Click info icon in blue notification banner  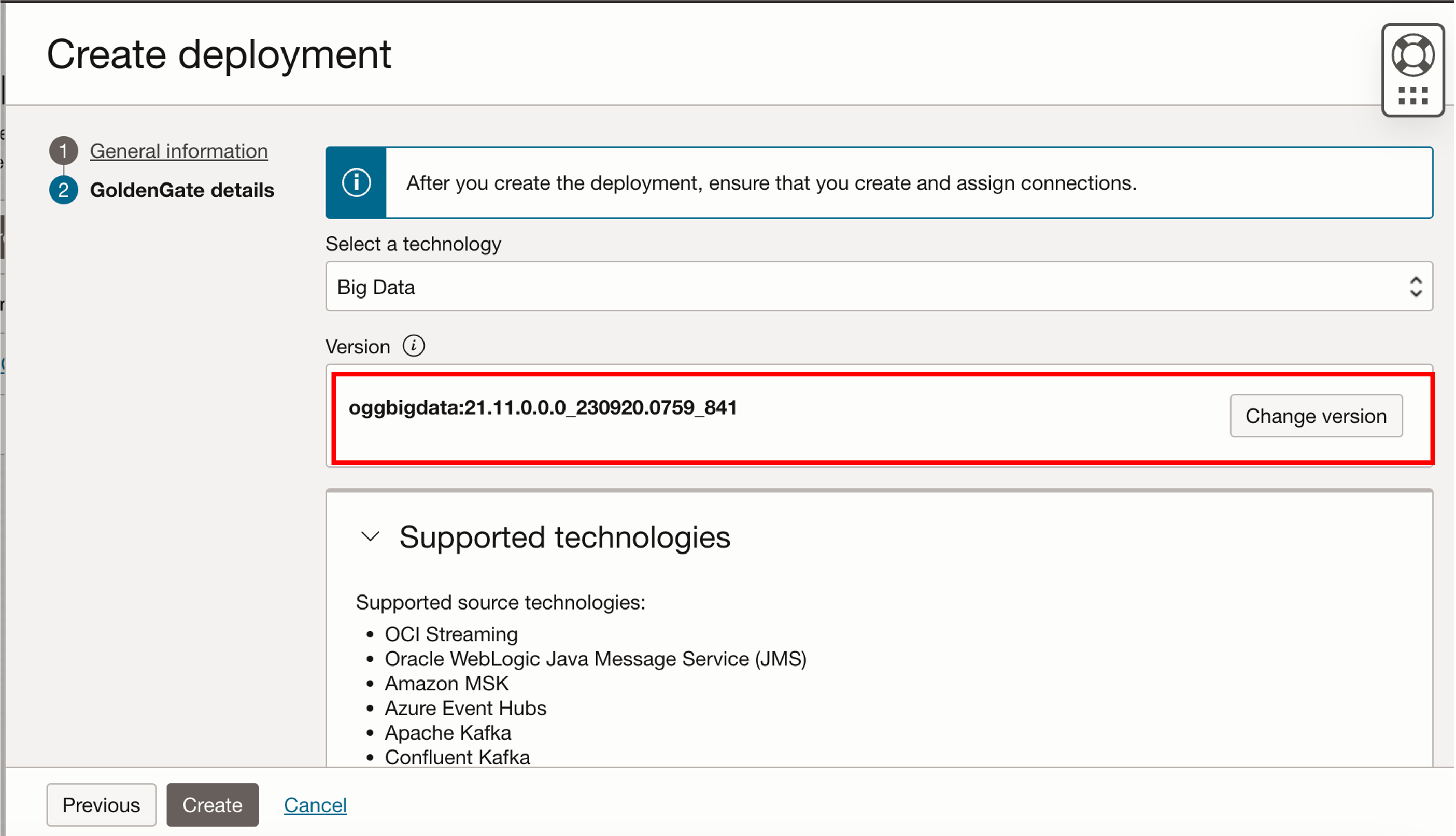tap(356, 182)
